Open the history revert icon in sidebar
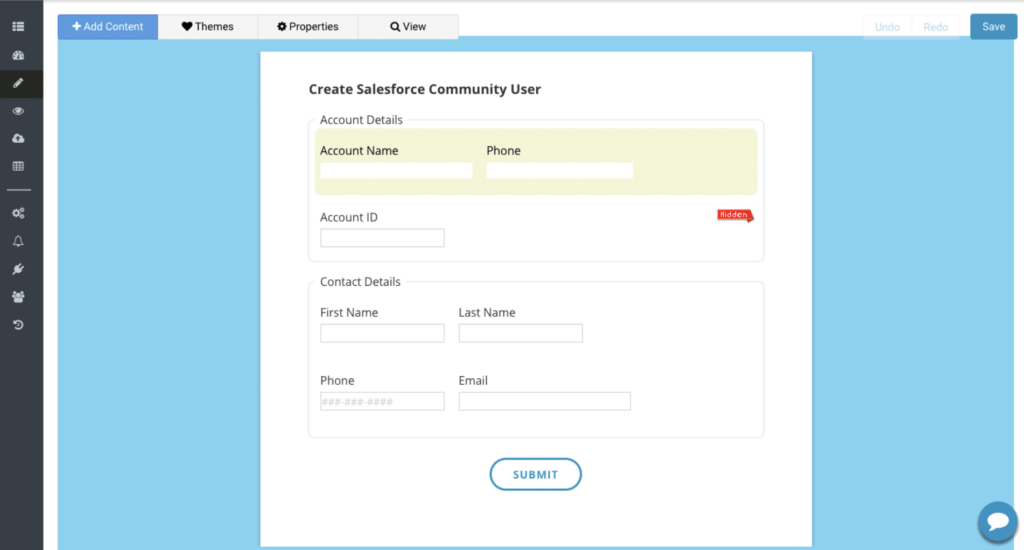 (x=18, y=325)
